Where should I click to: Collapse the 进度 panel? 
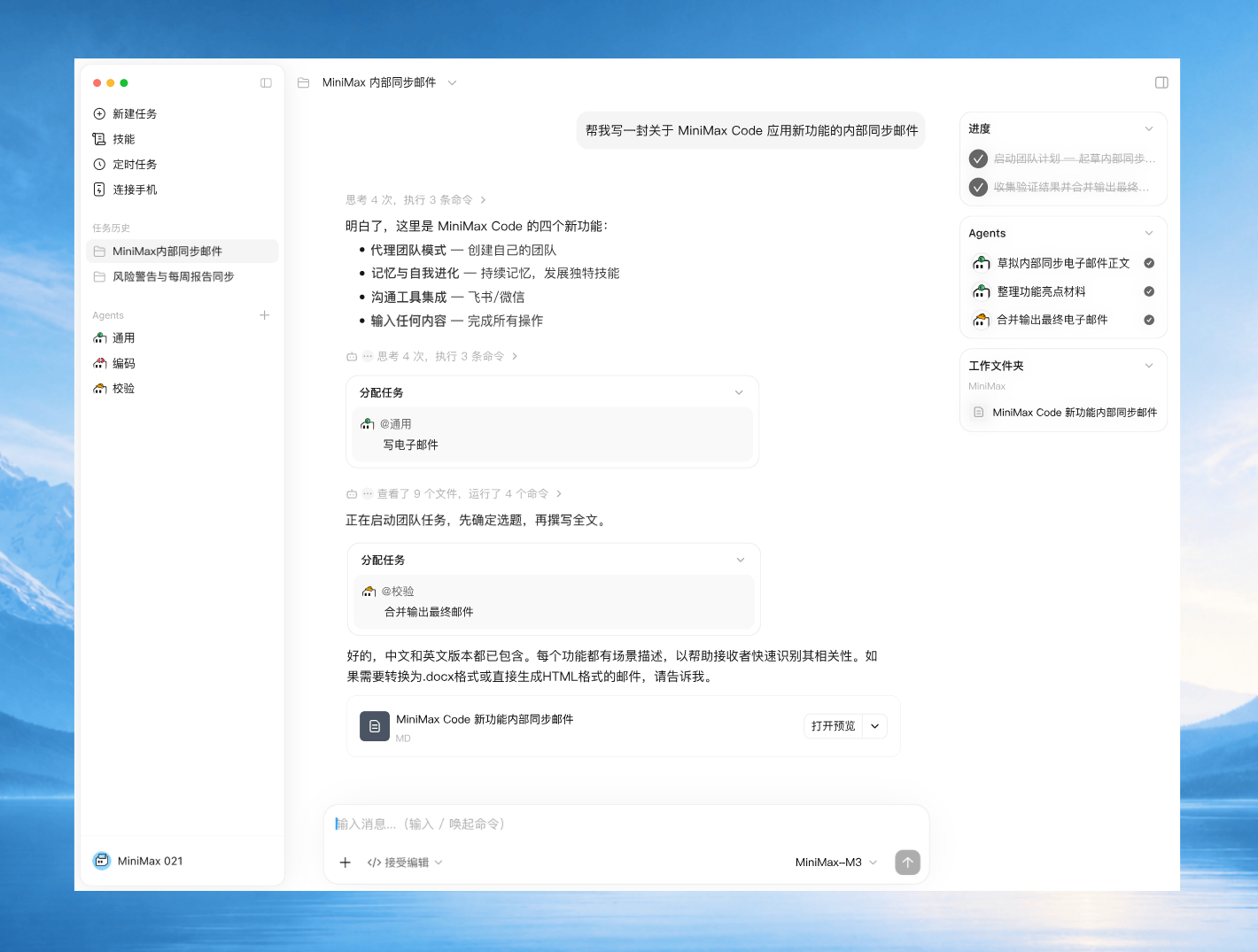tap(1149, 129)
